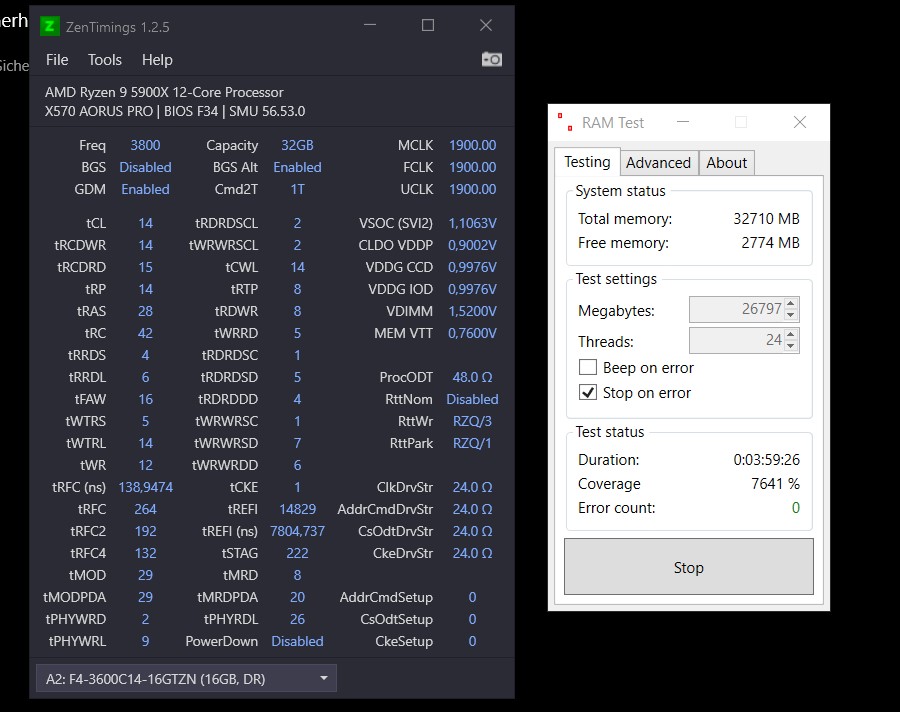Open the Help menu in ZenTimings

[x=157, y=60]
